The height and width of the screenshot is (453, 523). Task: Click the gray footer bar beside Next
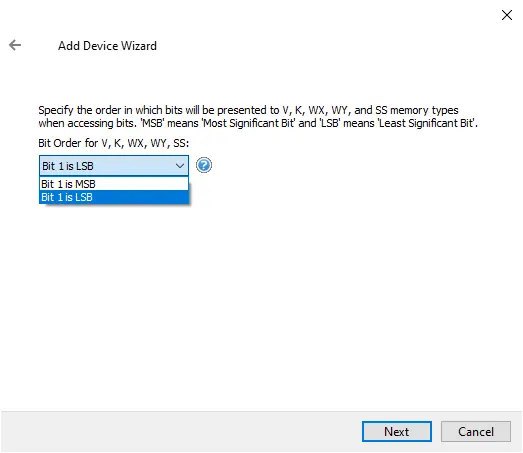[x=180, y=431]
